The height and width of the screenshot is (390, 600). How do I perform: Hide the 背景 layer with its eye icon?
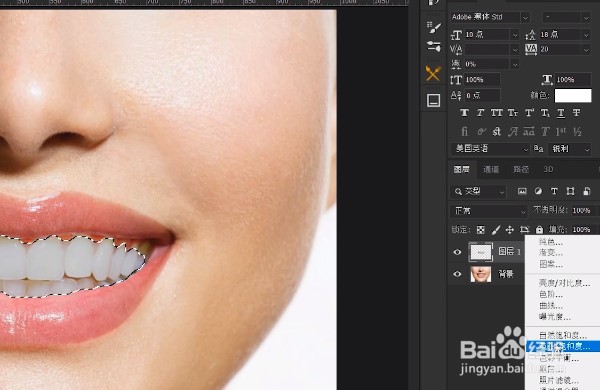click(457, 274)
